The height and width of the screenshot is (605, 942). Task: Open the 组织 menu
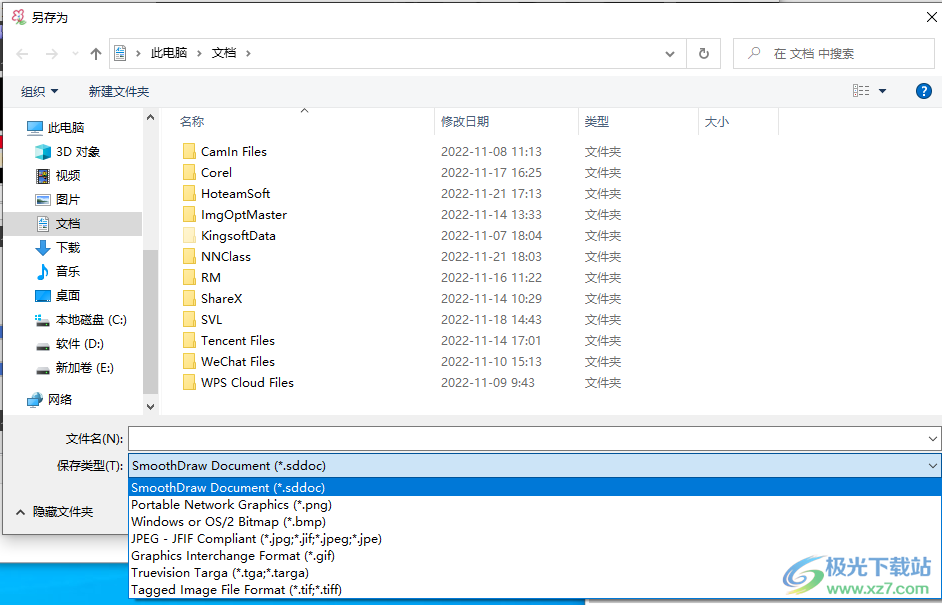[x=40, y=91]
